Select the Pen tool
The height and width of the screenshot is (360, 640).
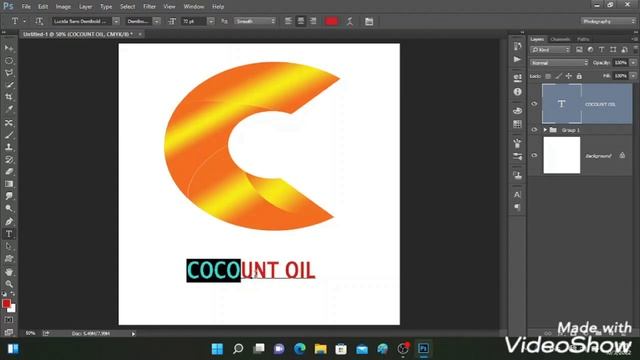click(x=9, y=222)
